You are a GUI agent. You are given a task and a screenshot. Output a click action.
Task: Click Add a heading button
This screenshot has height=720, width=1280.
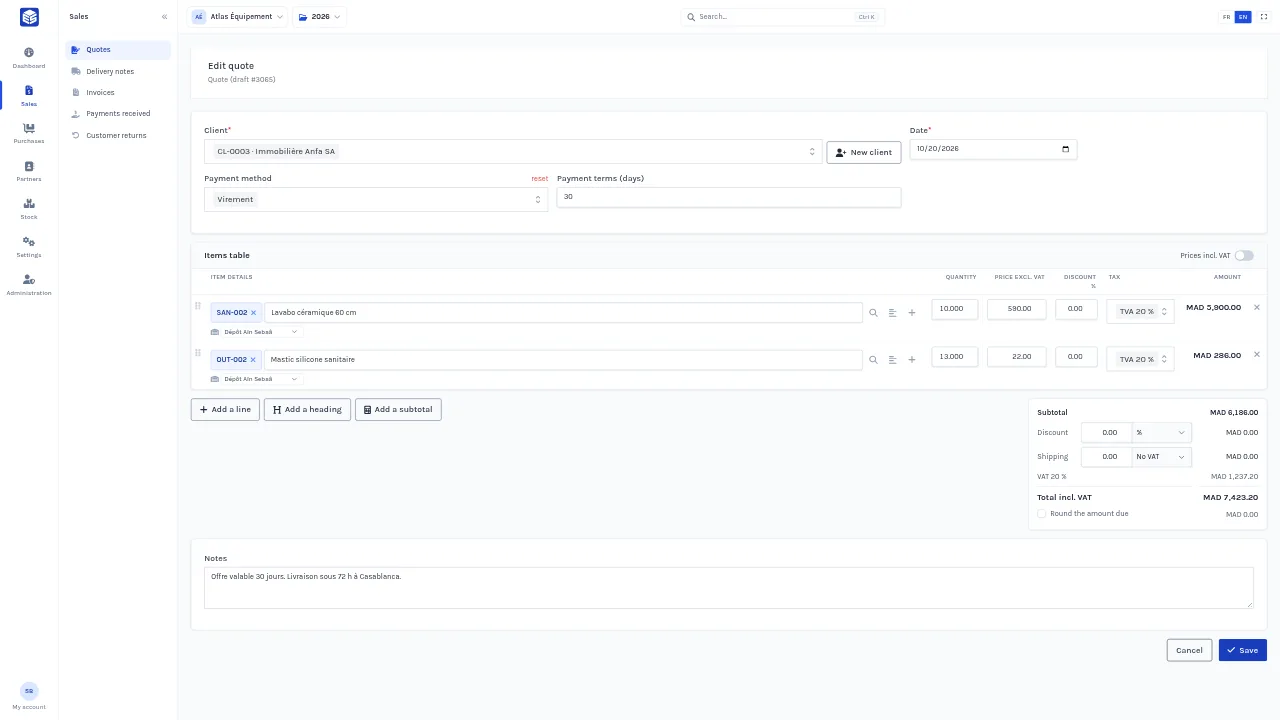click(307, 410)
